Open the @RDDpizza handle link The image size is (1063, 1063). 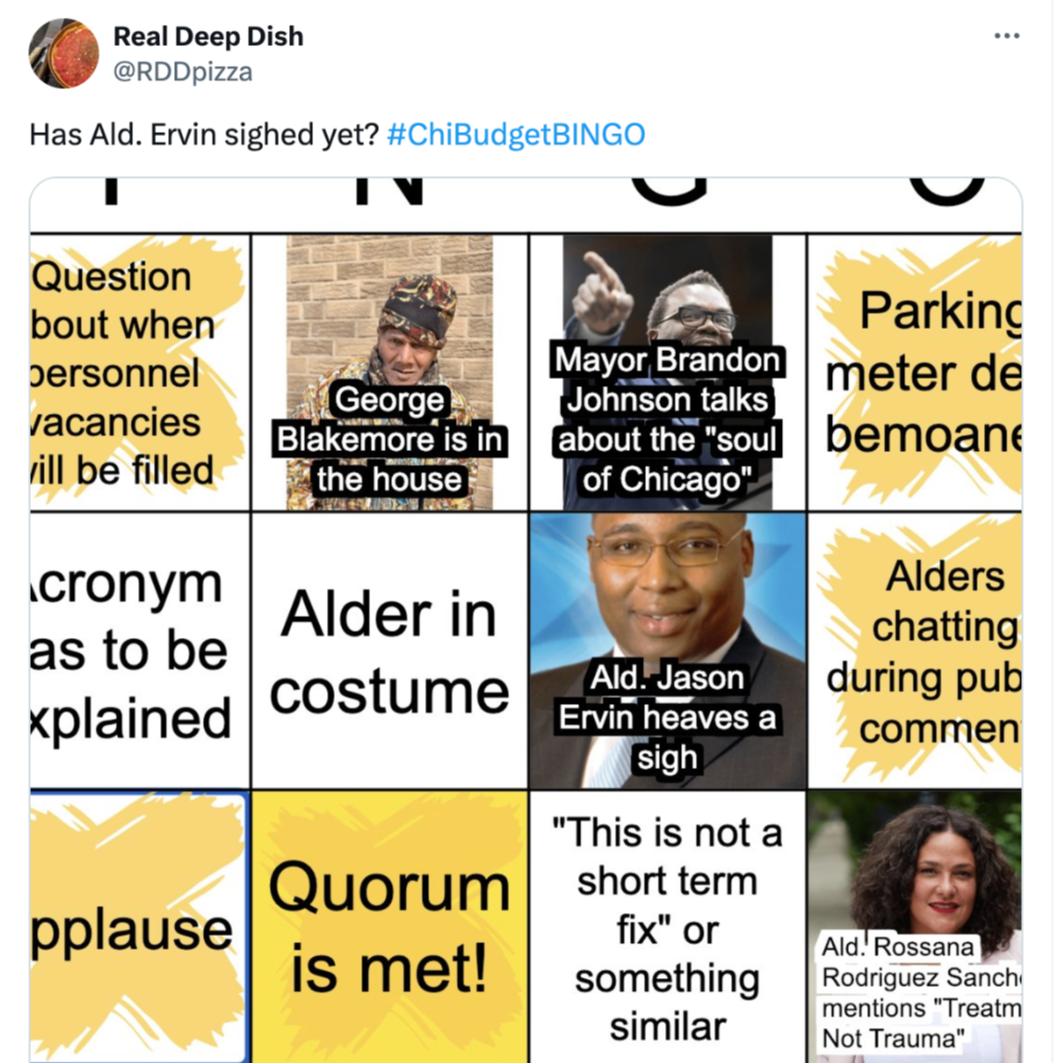182,71
